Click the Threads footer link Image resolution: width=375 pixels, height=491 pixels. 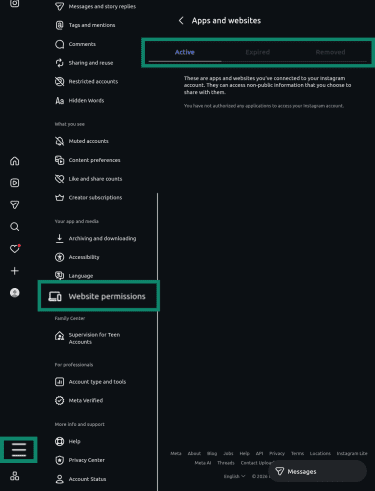pyautogui.click(x=226, y=463)
